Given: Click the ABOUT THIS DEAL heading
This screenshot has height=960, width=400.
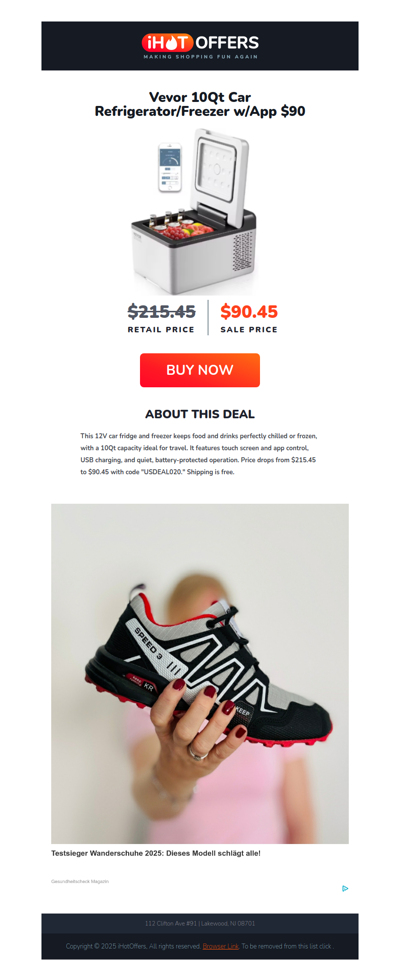Looking at the screenshot, I should [x=200, y=414].
